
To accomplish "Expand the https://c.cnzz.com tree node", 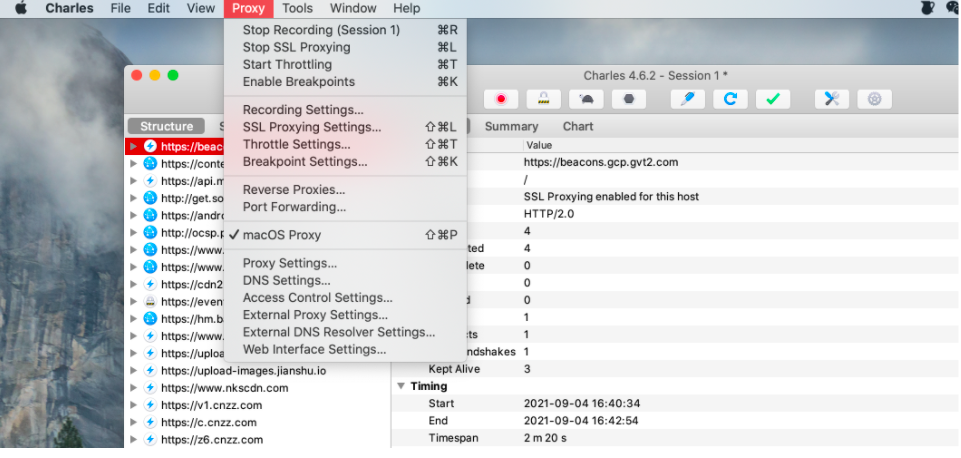I will (134, 422).
